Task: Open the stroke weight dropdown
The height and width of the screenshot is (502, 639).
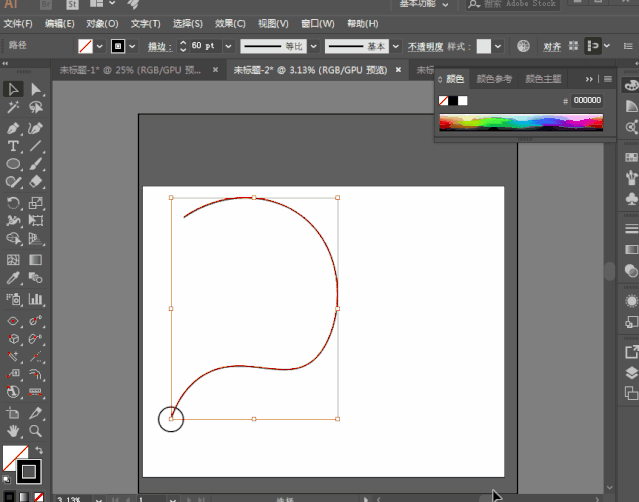Action: tap(228, 46)
